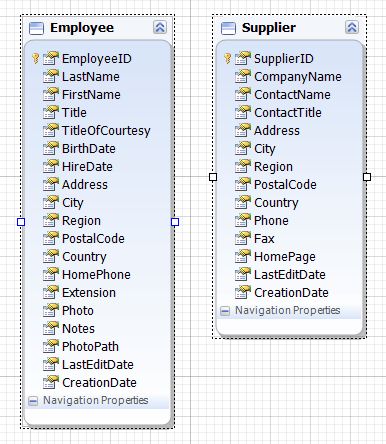386x444 pixels.
Task: Click the CompanyName property icon
Action: click(x=243, y=76)
